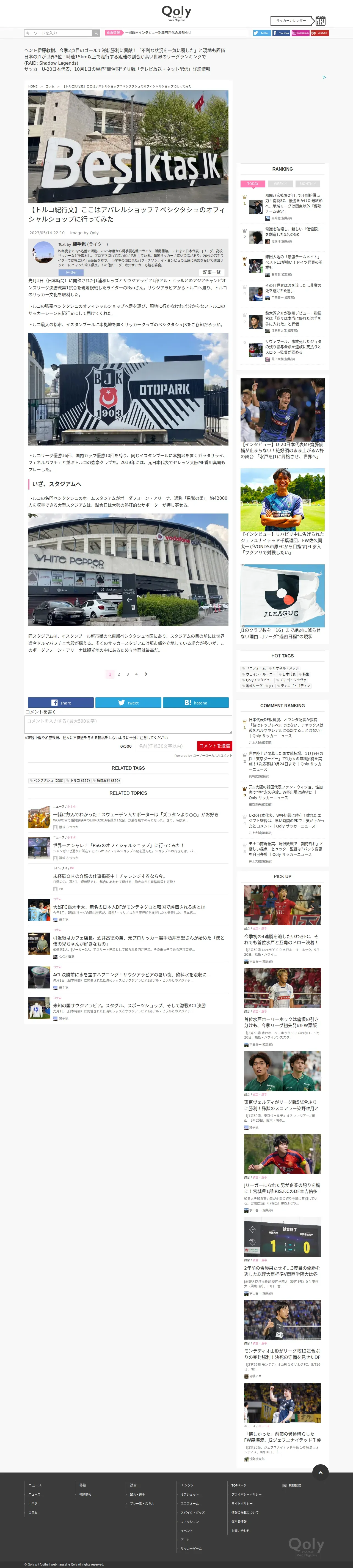Screen dimensions: 353x1568
Task: Open Pick Up score board 試合終了 thumbnail
Action: tap(282, 1237)
